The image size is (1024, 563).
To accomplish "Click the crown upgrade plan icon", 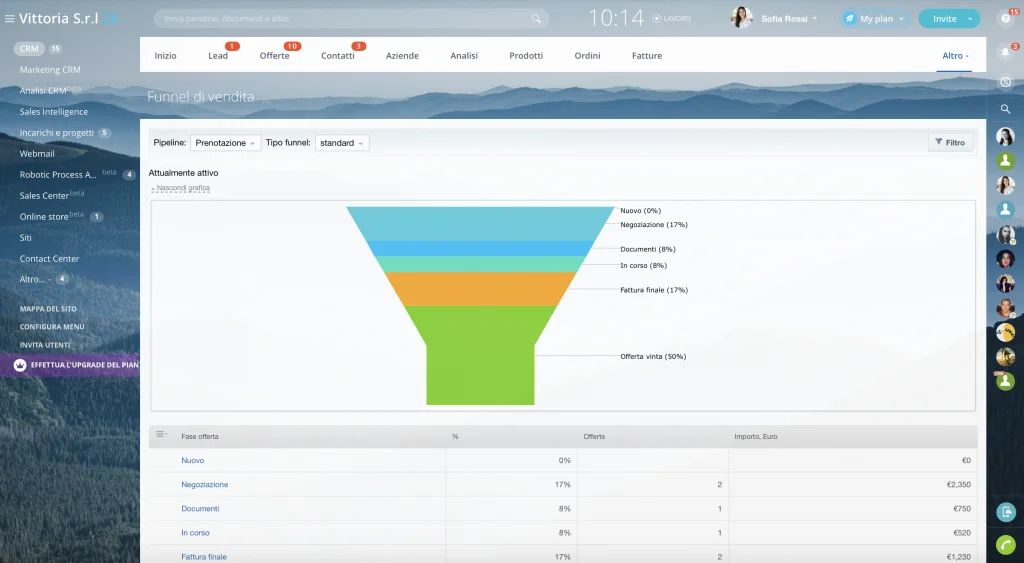I will [x=20, y=365].
